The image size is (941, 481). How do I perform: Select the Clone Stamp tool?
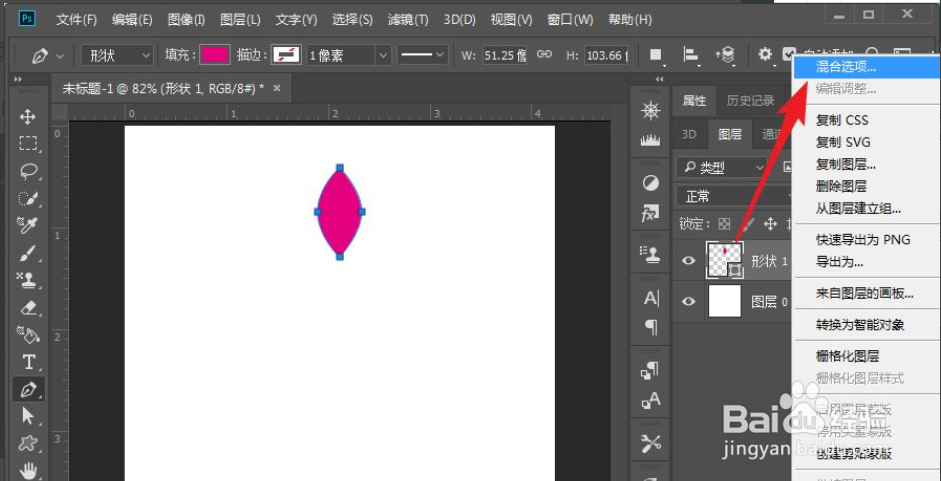[x=28, y=280]
